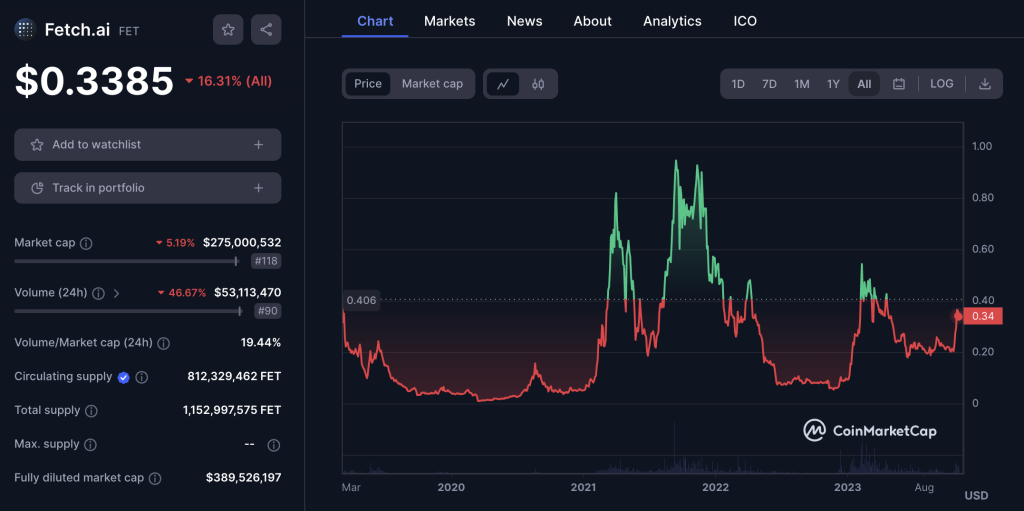Set chart range to 1Y

click(833, 84)
